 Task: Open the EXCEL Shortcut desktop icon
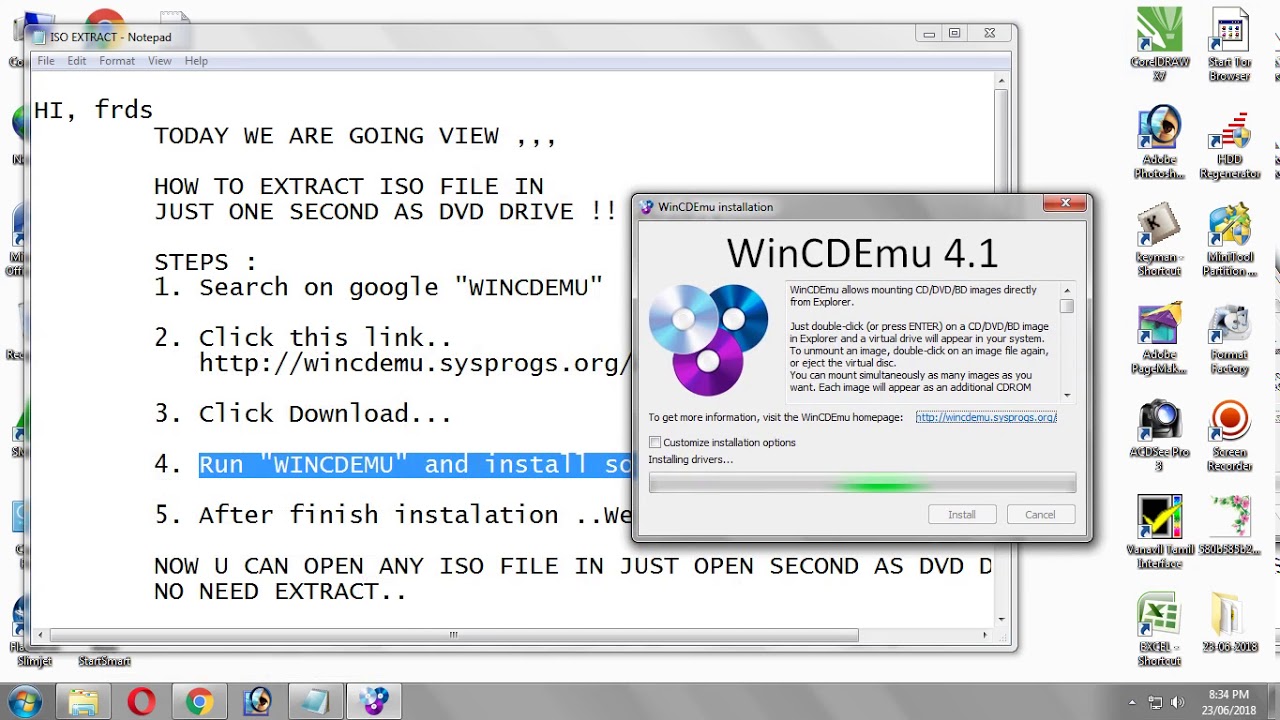click(x=1159, y=630)
